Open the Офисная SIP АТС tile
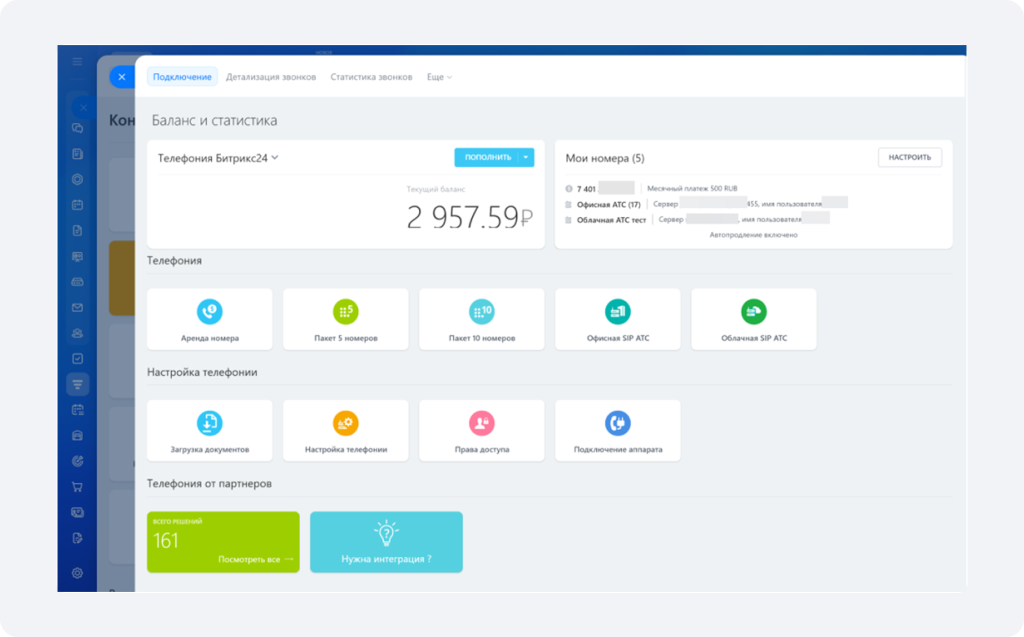The height and width of the screenshot is (637, 1024). tap(618, 319)
